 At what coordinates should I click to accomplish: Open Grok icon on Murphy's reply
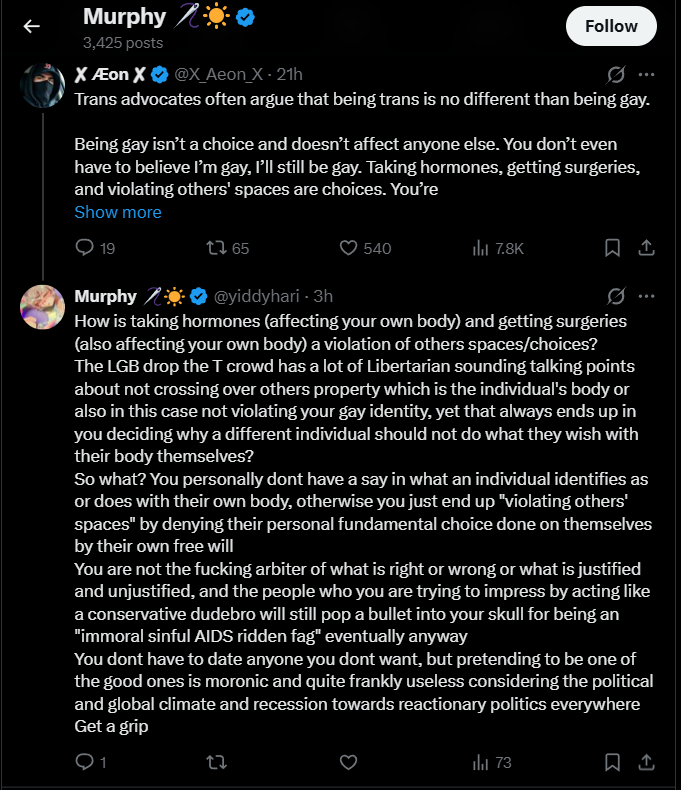click(616, 296)
